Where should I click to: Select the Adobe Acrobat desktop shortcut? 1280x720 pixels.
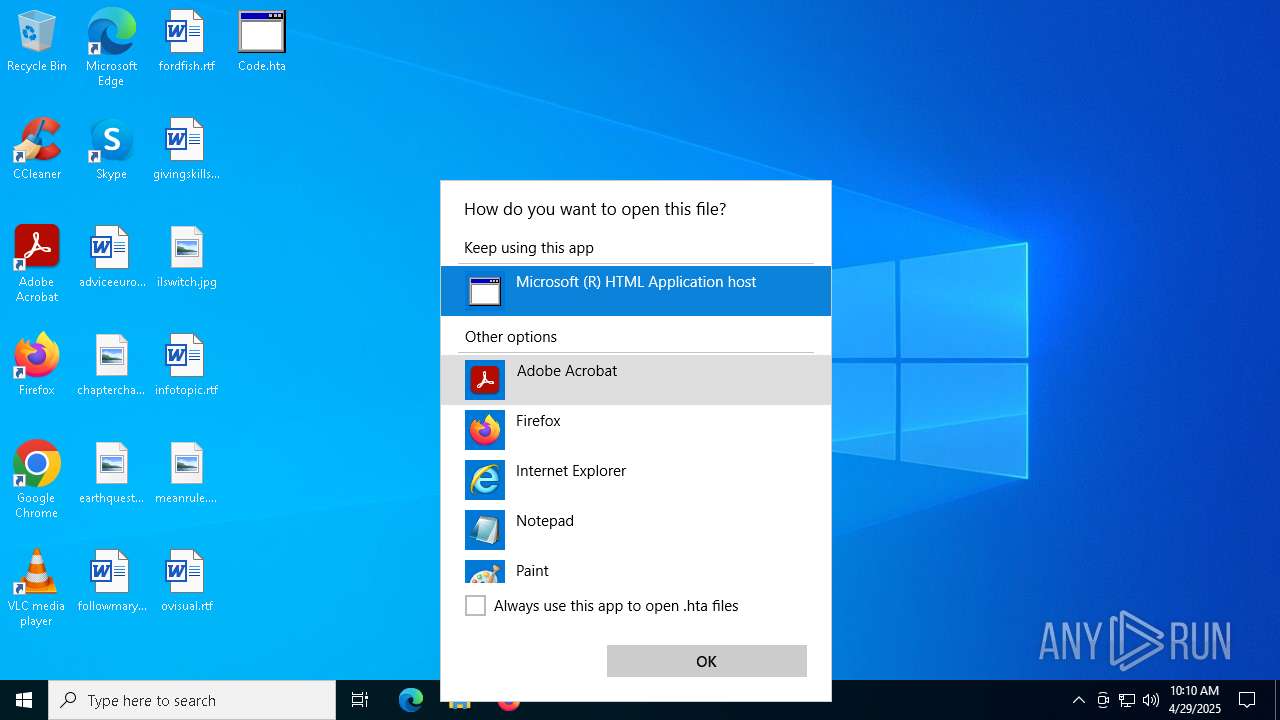37,264
